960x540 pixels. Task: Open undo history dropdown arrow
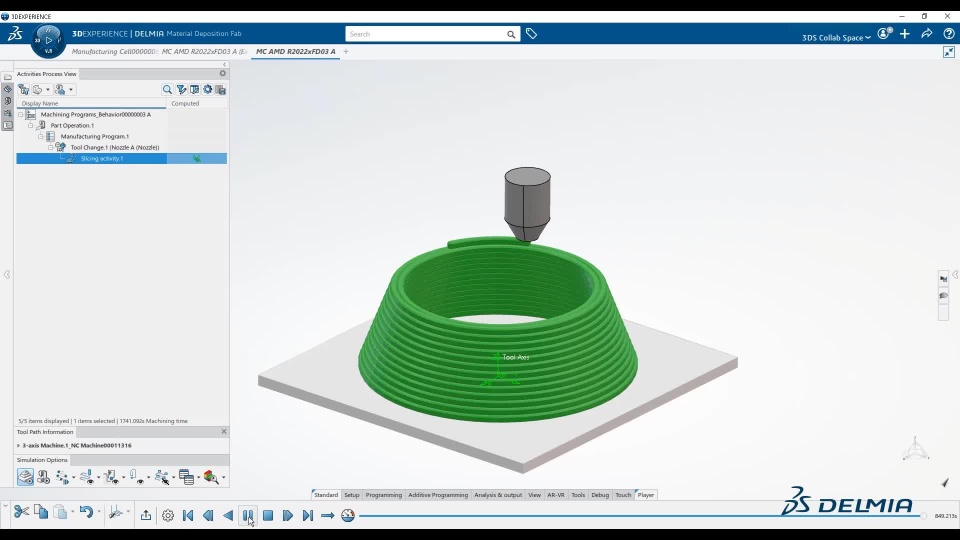[x=99, y=512]
